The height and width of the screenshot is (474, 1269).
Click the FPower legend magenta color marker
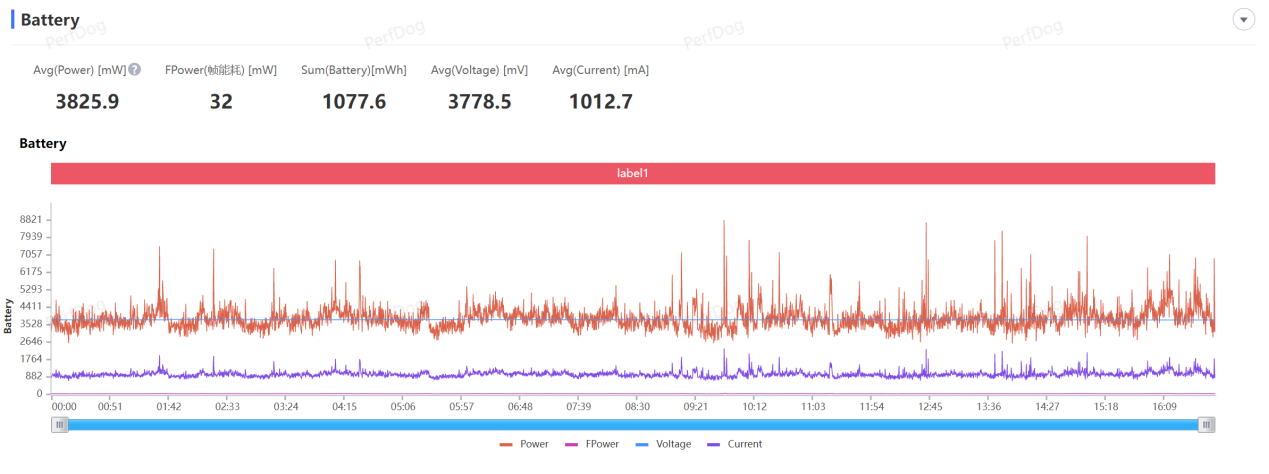click(572, 444)
